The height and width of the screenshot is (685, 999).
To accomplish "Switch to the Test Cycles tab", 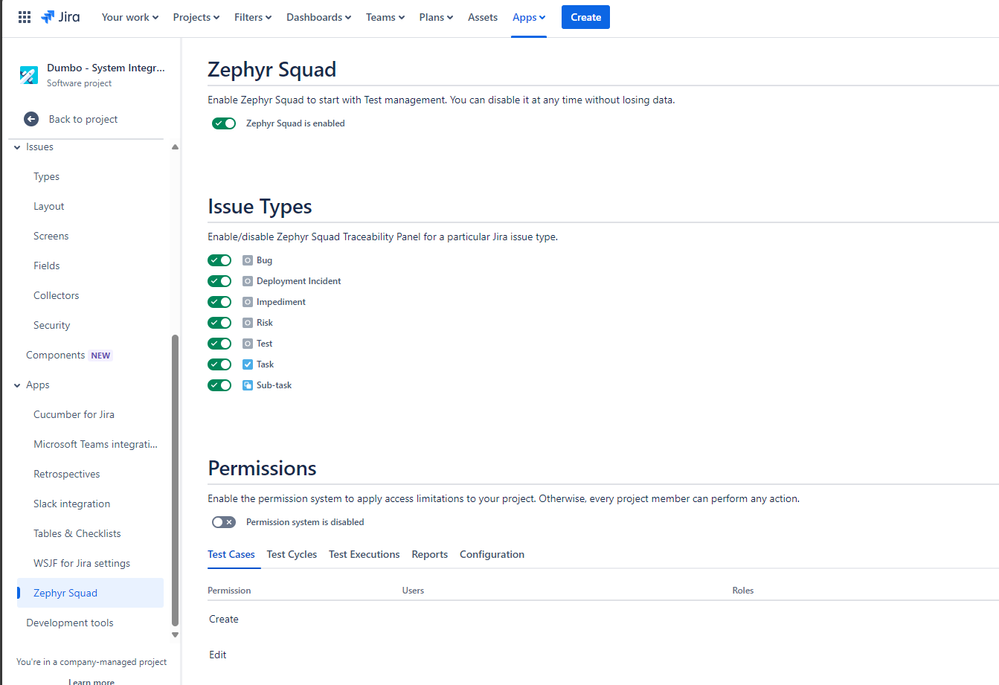I will tap(291, 554).
